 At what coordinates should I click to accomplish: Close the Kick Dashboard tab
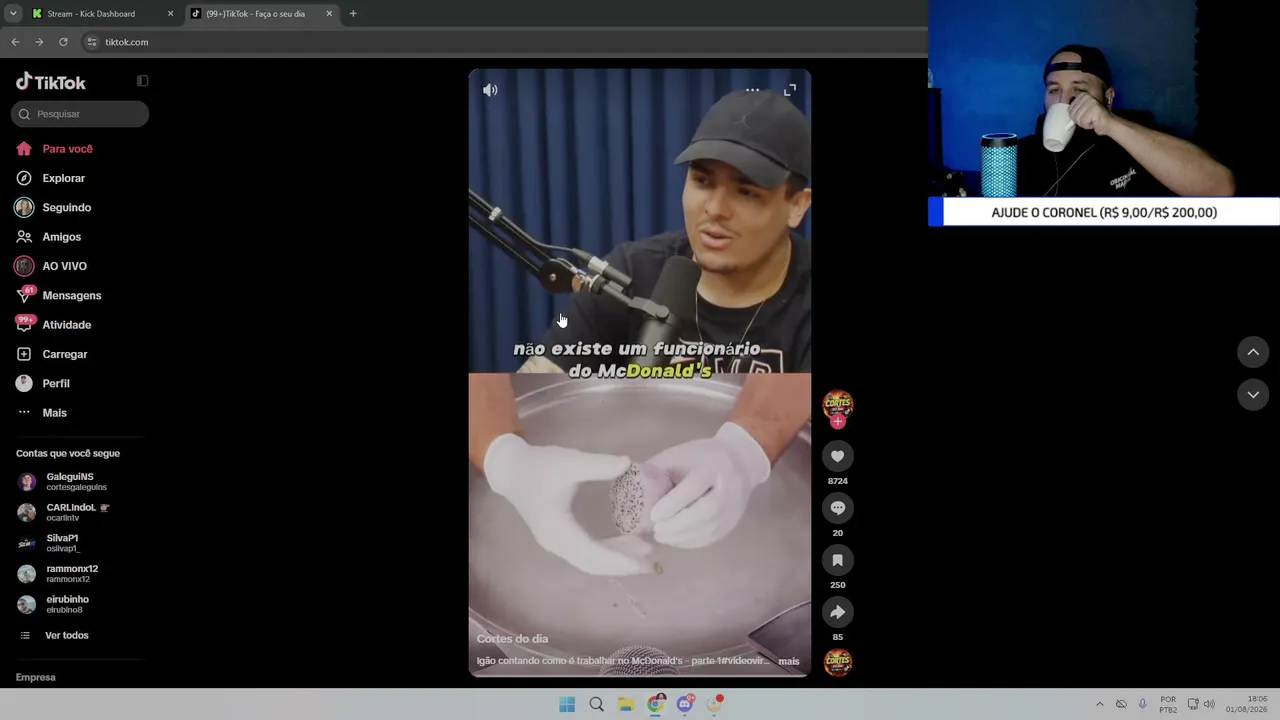click(x=170, y=14)
